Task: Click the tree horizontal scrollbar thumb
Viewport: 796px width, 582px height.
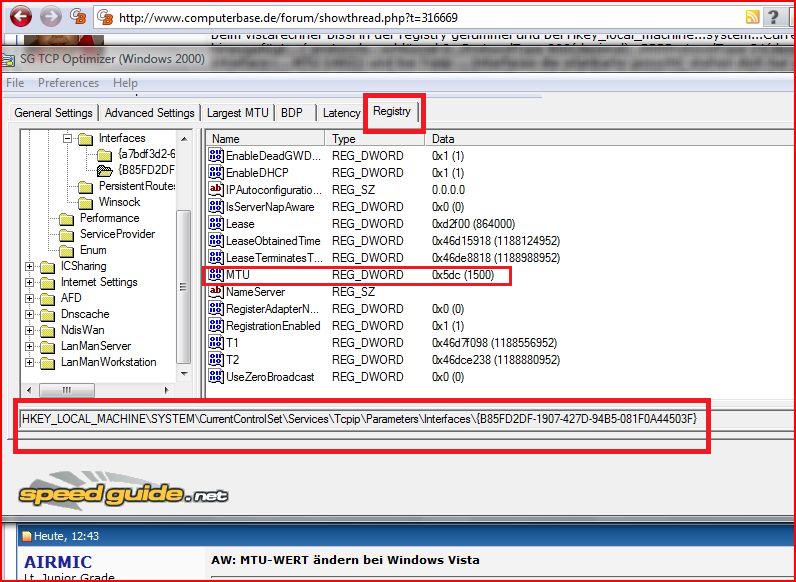Action: 67,390
